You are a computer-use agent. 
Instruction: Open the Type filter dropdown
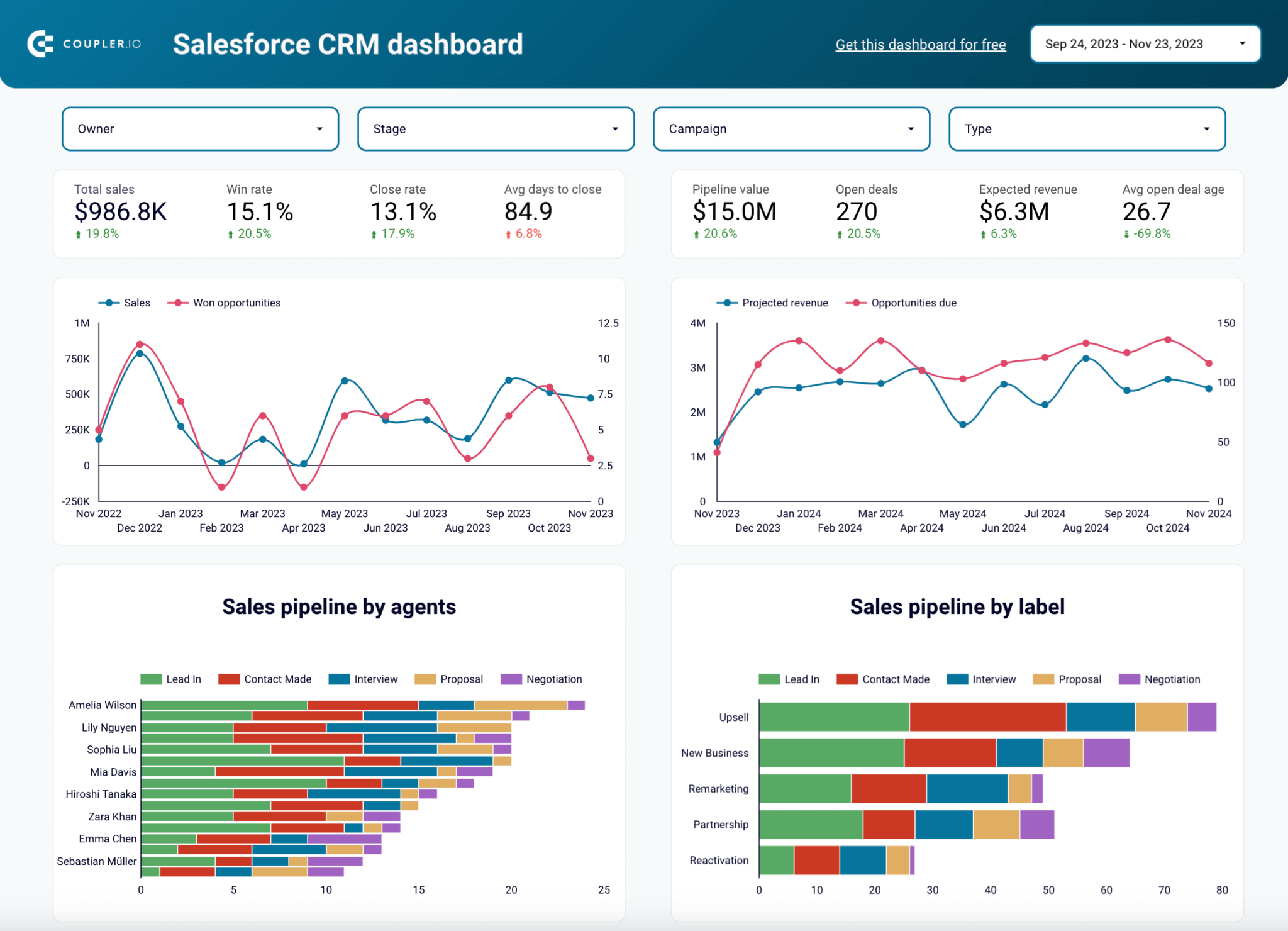[x=1086, y=128]
